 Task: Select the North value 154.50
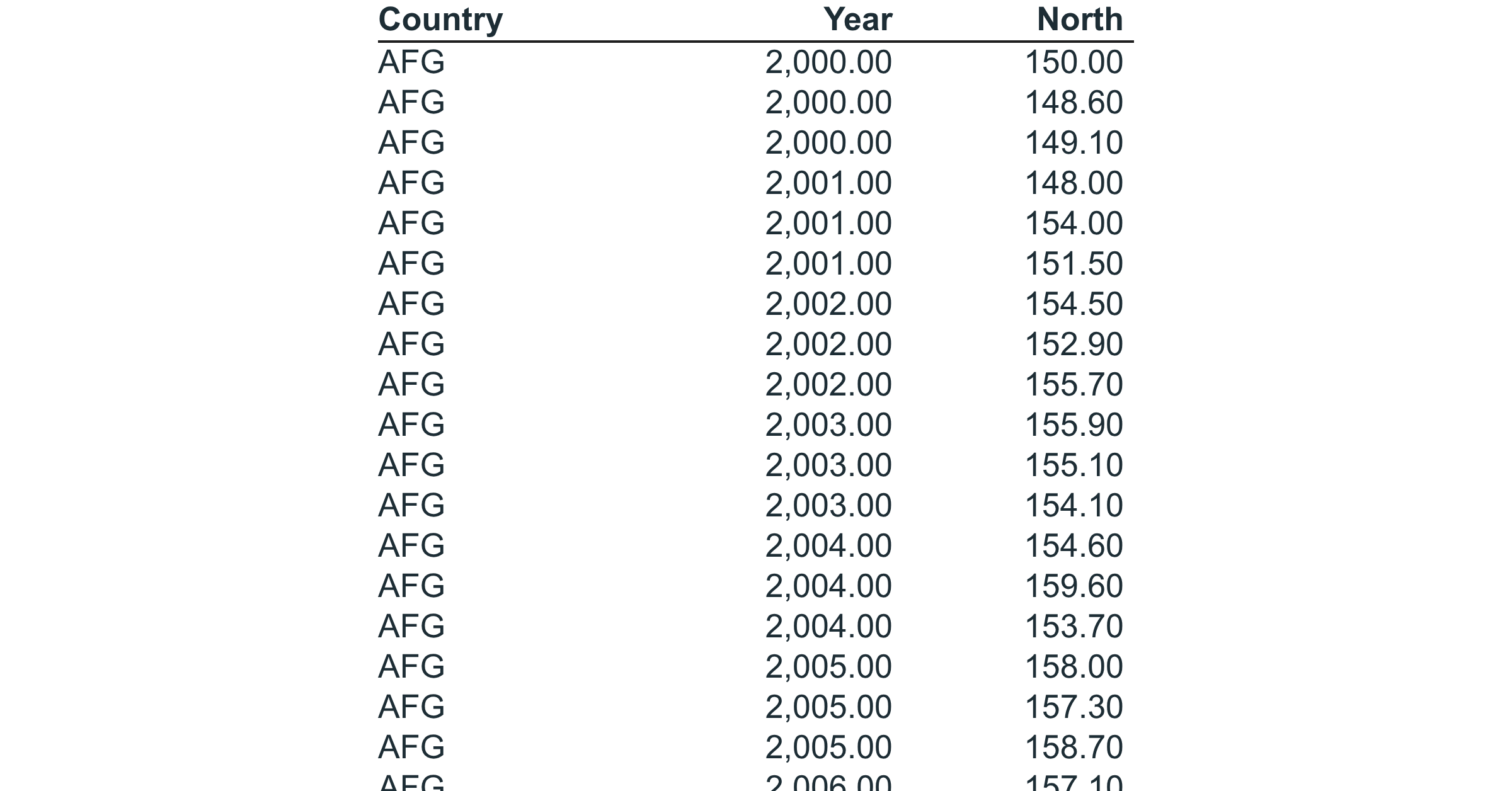click(1074, 304)
